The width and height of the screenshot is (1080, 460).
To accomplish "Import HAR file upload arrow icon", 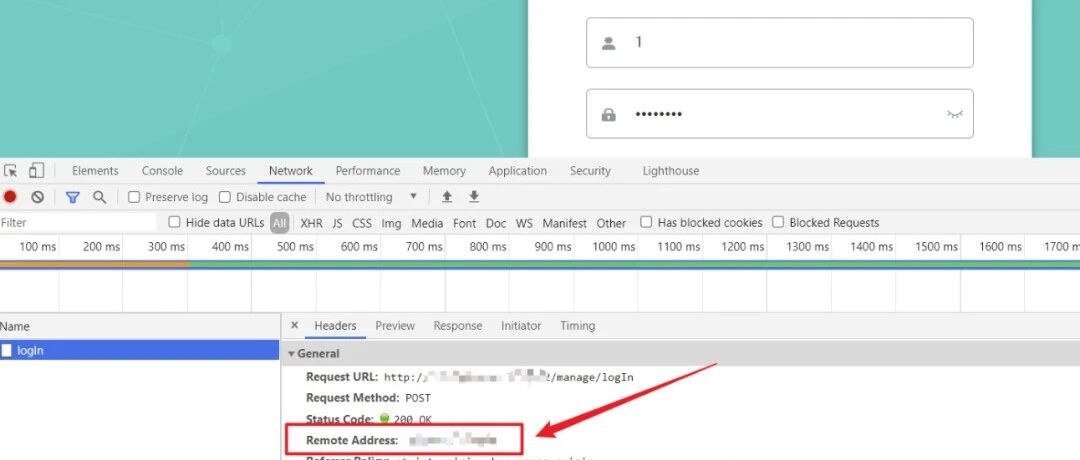I will pyautogui.click(x=447, y=197).
